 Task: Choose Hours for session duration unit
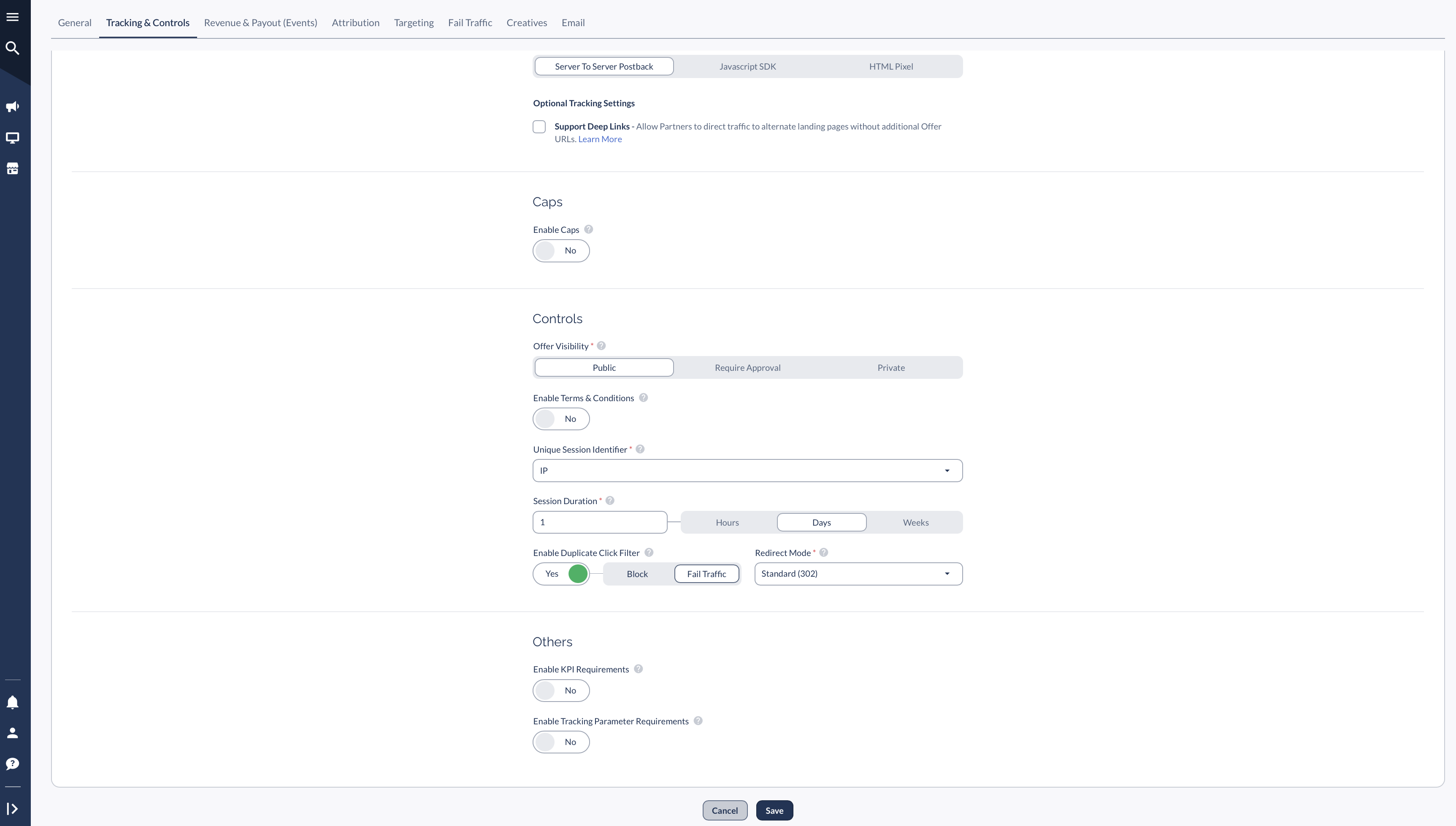click(x=728, y=523)
